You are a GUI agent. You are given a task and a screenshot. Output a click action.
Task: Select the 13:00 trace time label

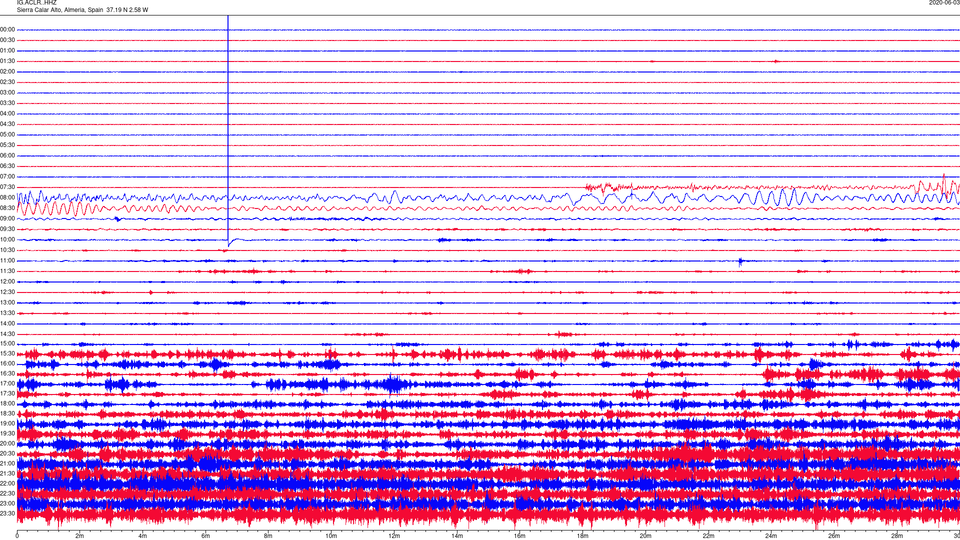coord(7,302)
